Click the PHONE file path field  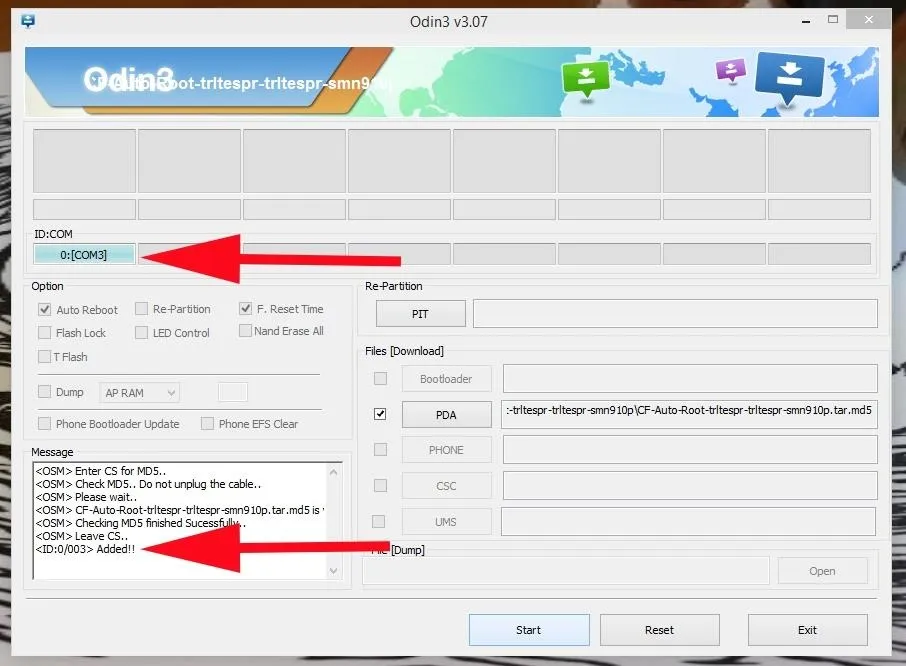[690, 450]
